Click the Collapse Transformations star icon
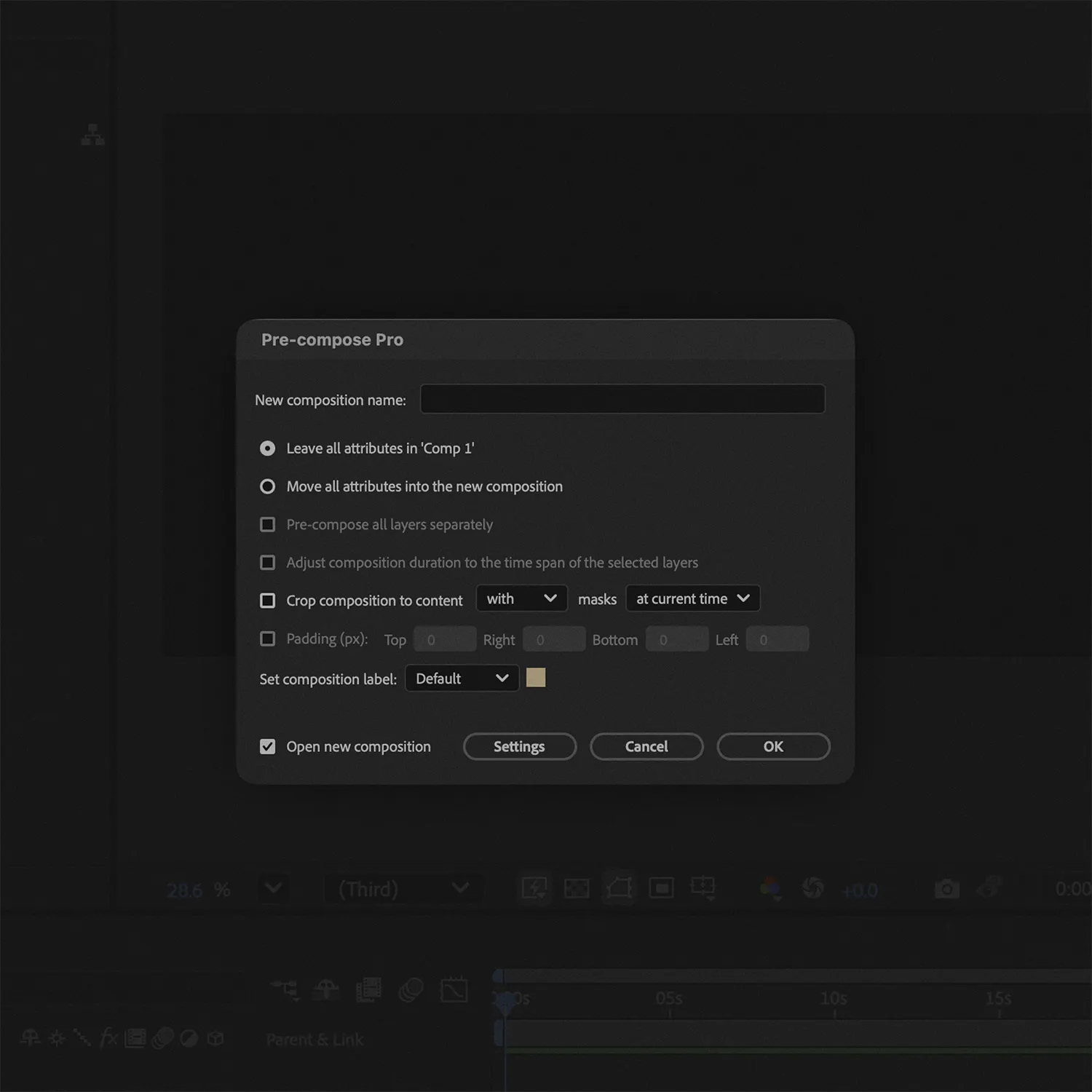Viewport: 1092px width, 1092px height. [57, 1038]
